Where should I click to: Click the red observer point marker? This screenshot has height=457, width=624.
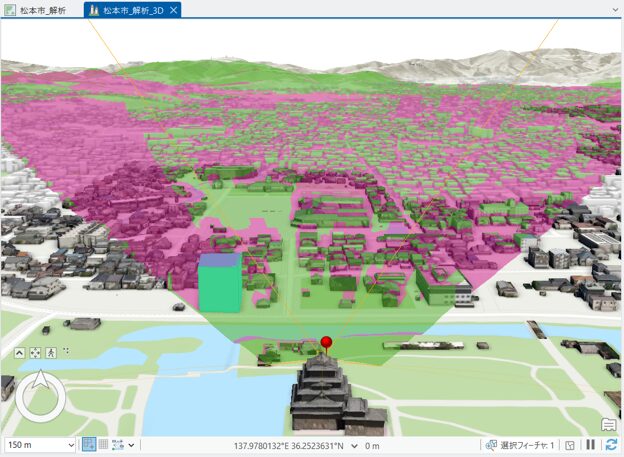click(325, 343)
